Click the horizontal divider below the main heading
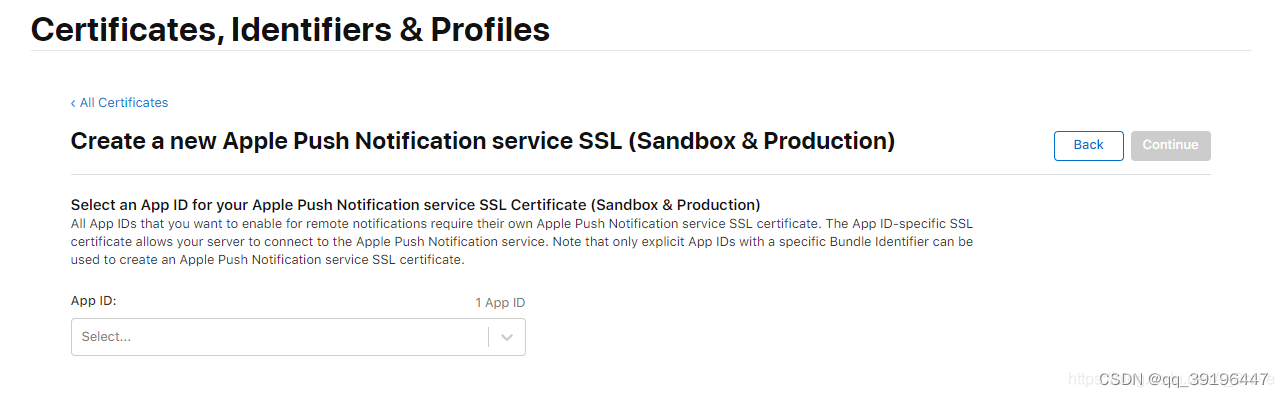The height and width of the screenshot is (397, 1284). (x=640, y=175)
